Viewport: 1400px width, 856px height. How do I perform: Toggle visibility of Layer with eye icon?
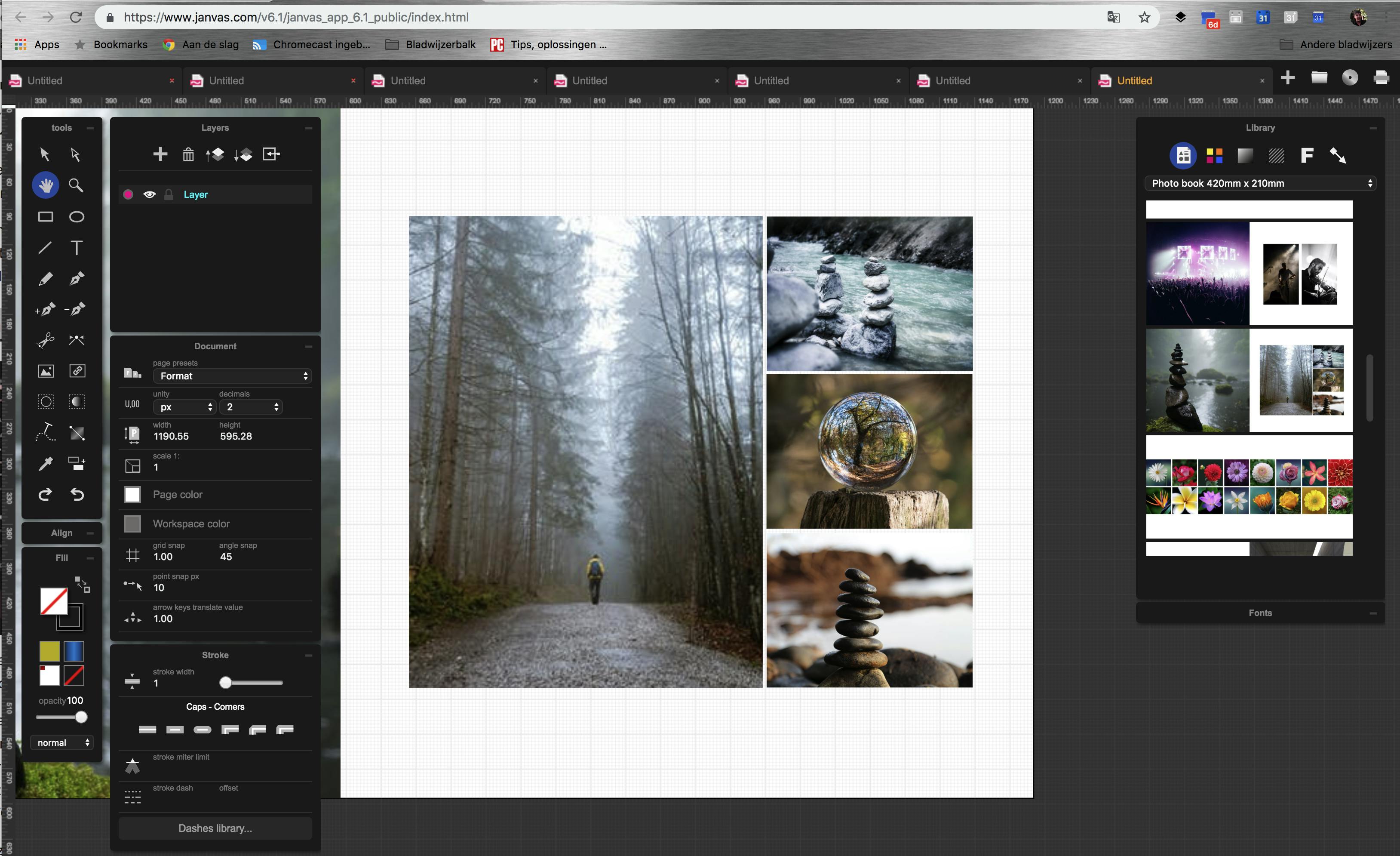150,194
